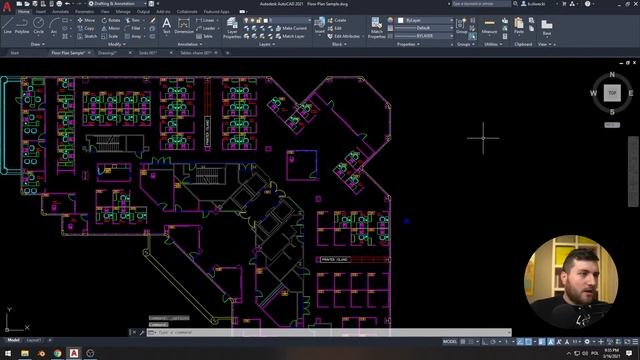Select the Polyline tool
Screen dimensions: 640x360
[x=22, y=25]
